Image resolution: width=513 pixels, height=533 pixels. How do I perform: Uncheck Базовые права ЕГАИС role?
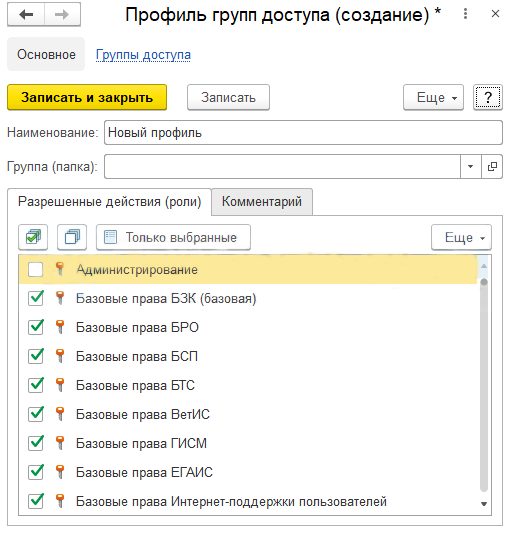[x=36, y=472]
